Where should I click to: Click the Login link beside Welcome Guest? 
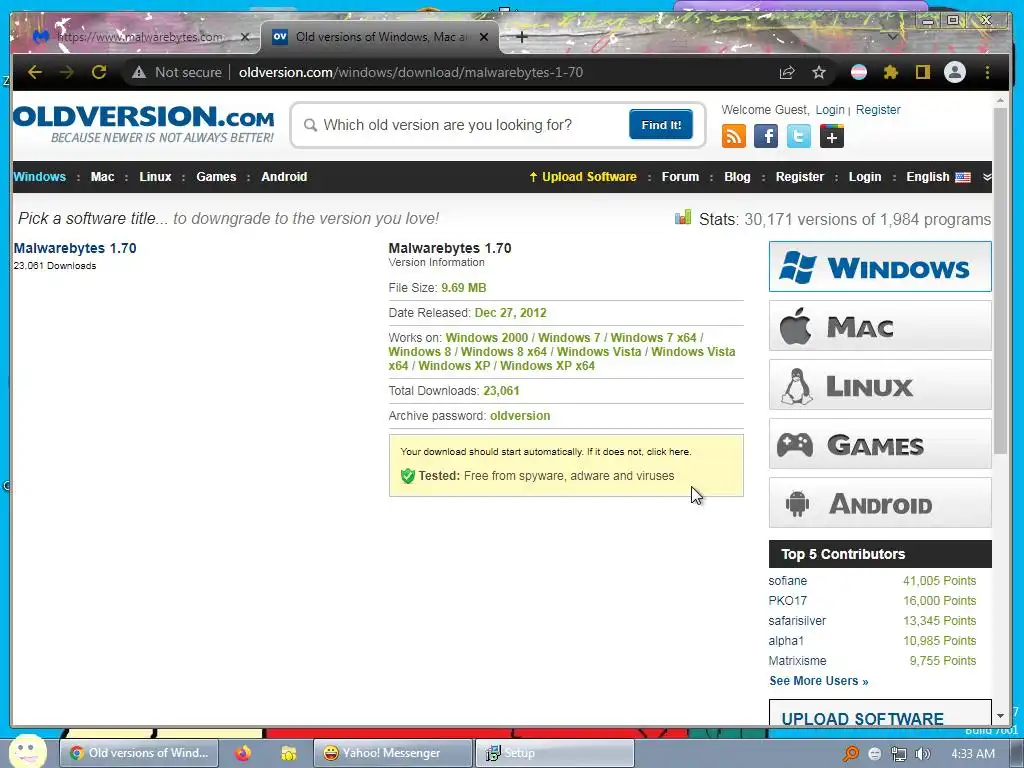pyautogui.click(x=830, y=110)
